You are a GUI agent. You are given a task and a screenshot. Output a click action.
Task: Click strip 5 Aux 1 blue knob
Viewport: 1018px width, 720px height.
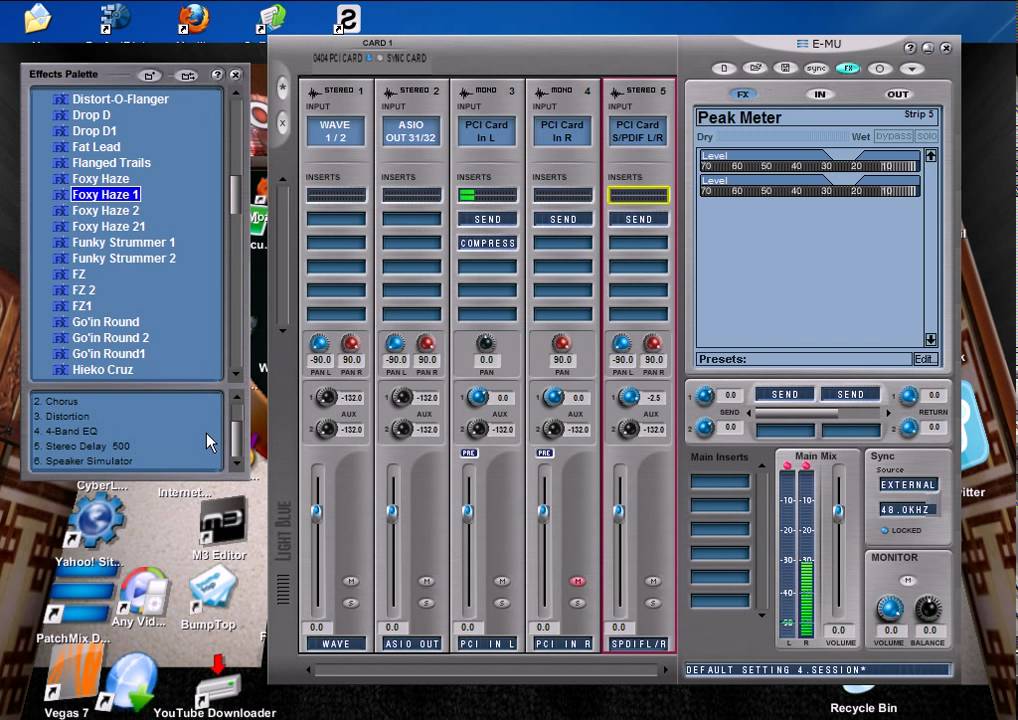tap(628, 397)
